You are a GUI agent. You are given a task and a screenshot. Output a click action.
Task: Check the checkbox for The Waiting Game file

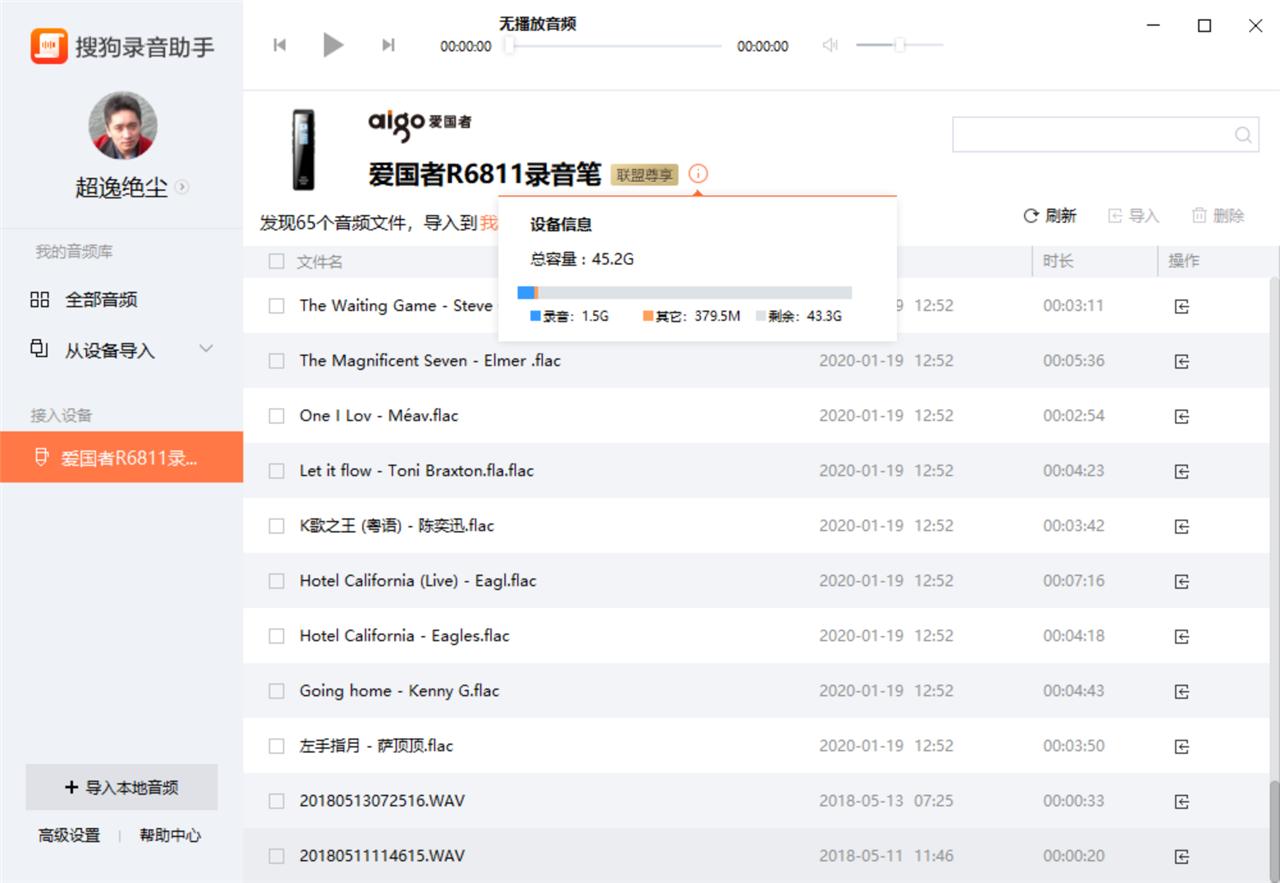pos(276,305)
